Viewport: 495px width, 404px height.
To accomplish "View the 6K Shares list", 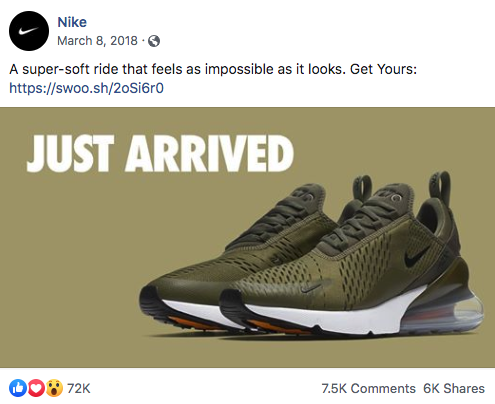I will pos(454,389).
